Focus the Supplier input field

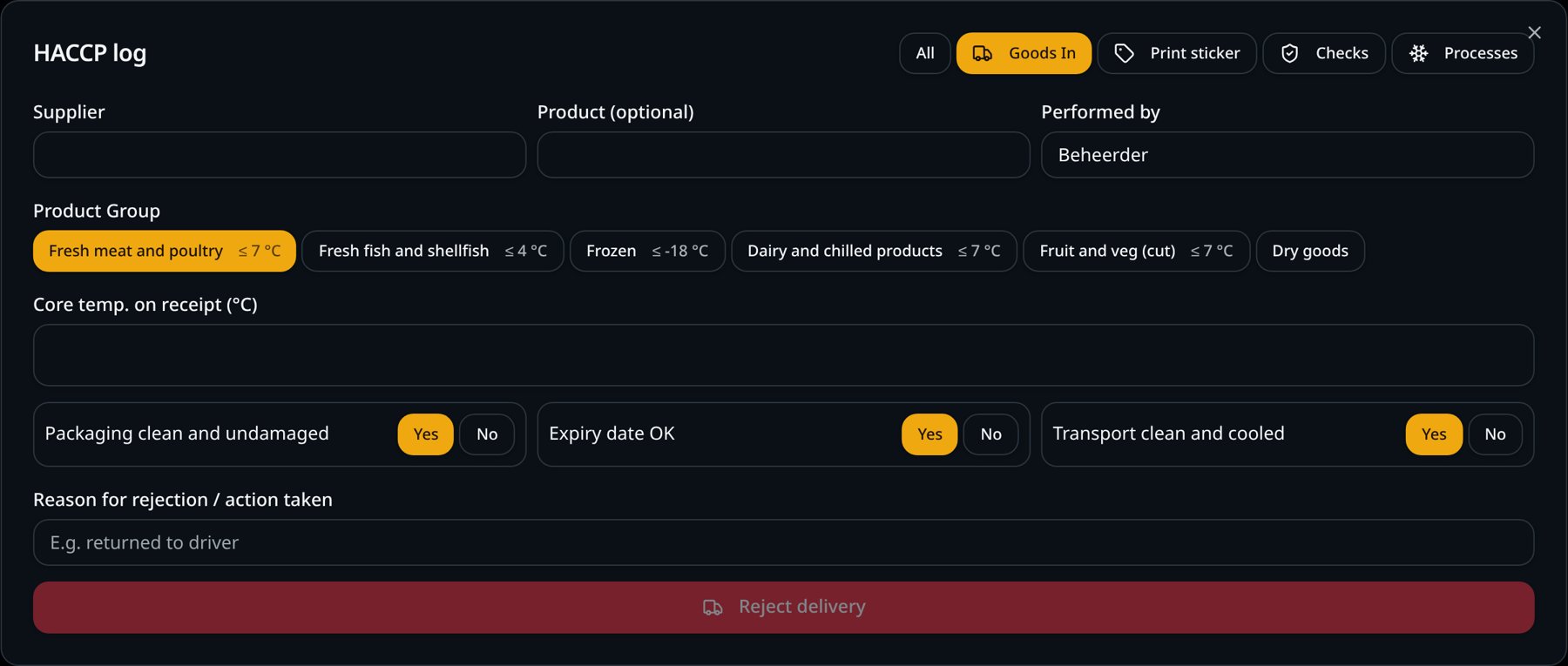pyautogui.click(x=280, y=155)
